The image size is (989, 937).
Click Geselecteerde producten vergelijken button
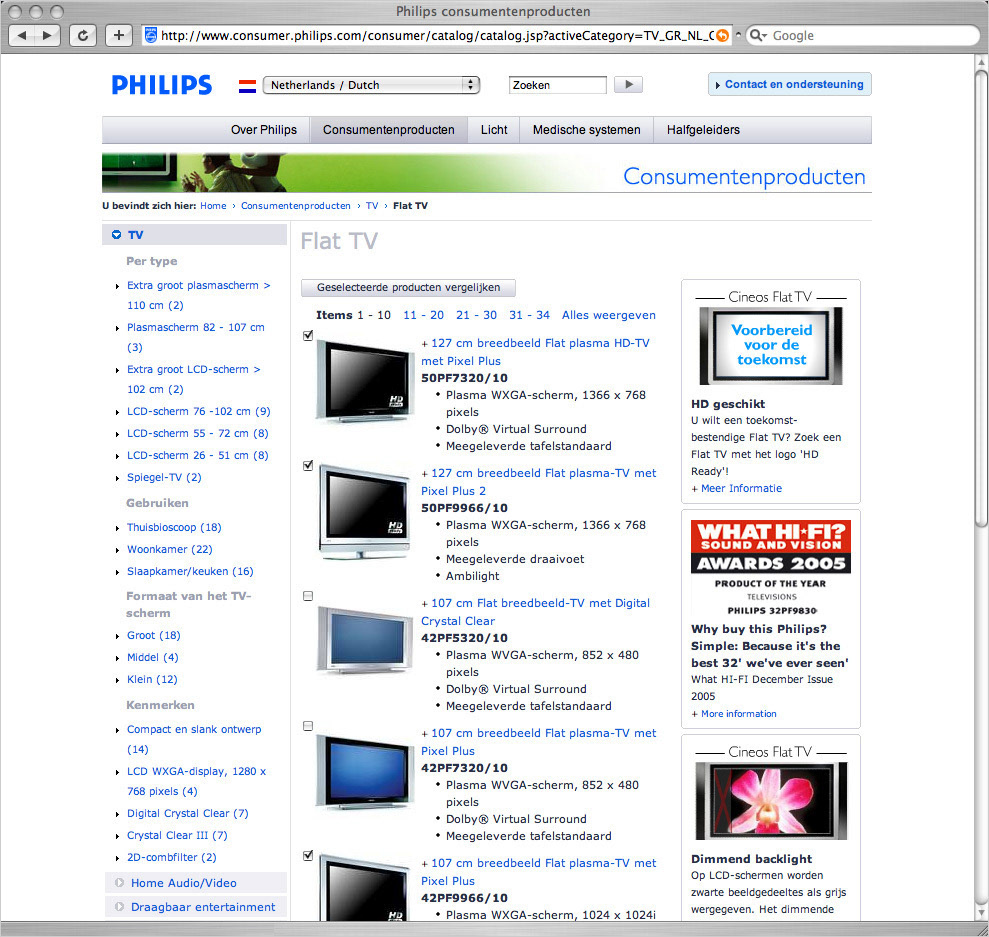[x=408, y=288]
